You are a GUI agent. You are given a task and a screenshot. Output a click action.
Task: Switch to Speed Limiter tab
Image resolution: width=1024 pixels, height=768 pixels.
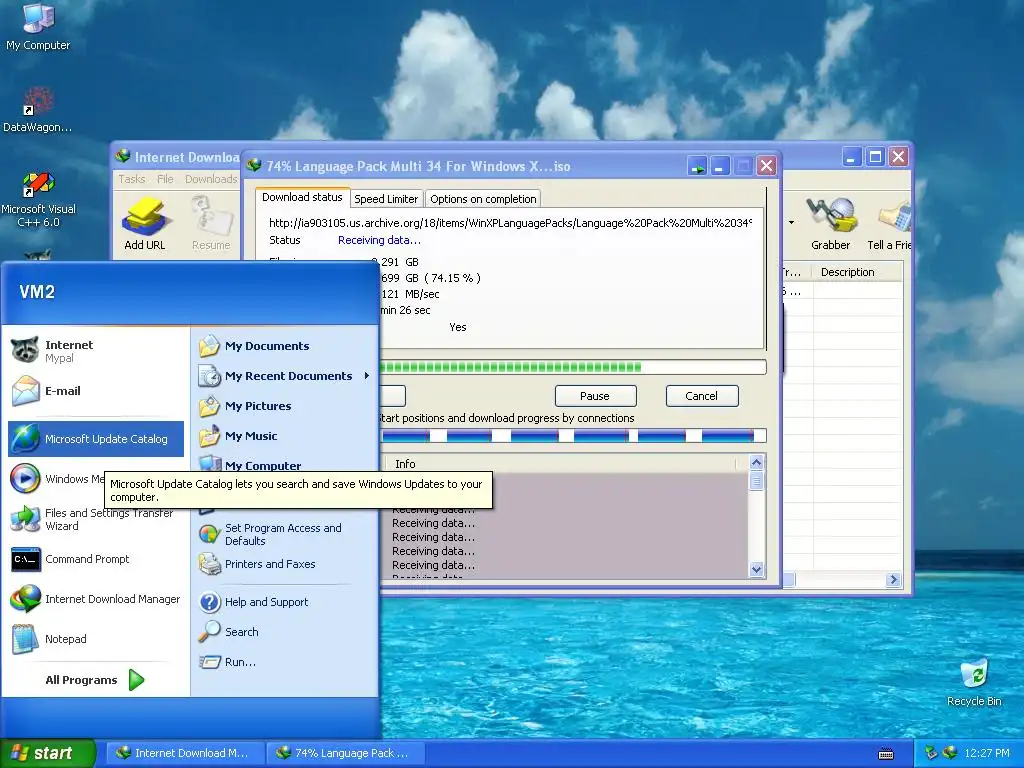pyautogui.click(x=386, y=199)
